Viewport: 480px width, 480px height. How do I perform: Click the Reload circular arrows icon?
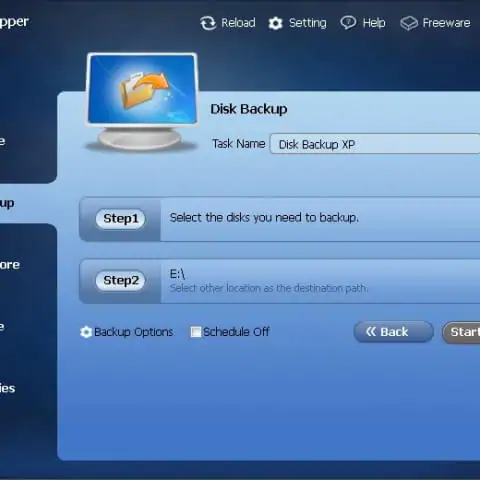[208, 23]
